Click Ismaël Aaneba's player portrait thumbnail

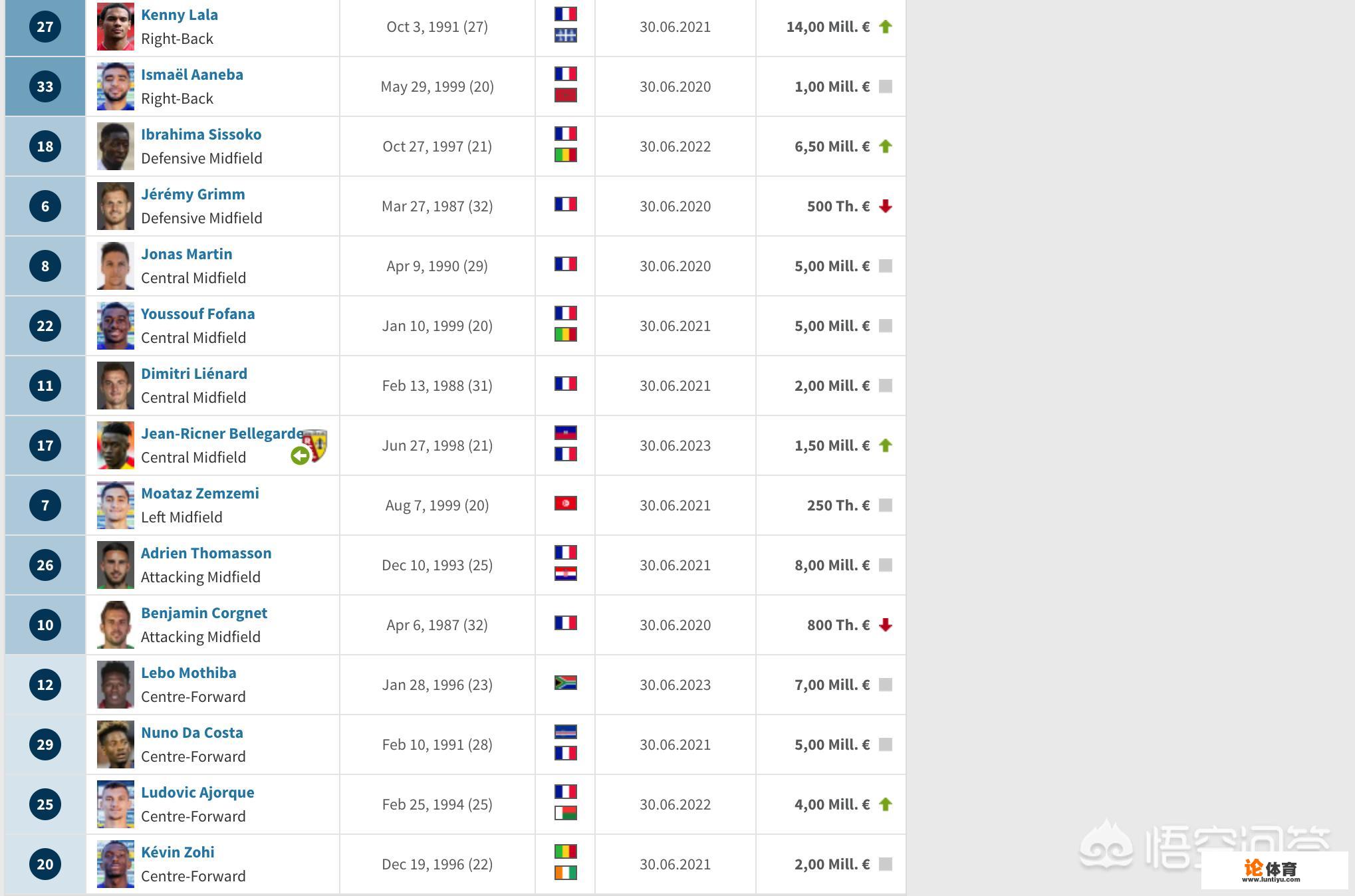115,86
